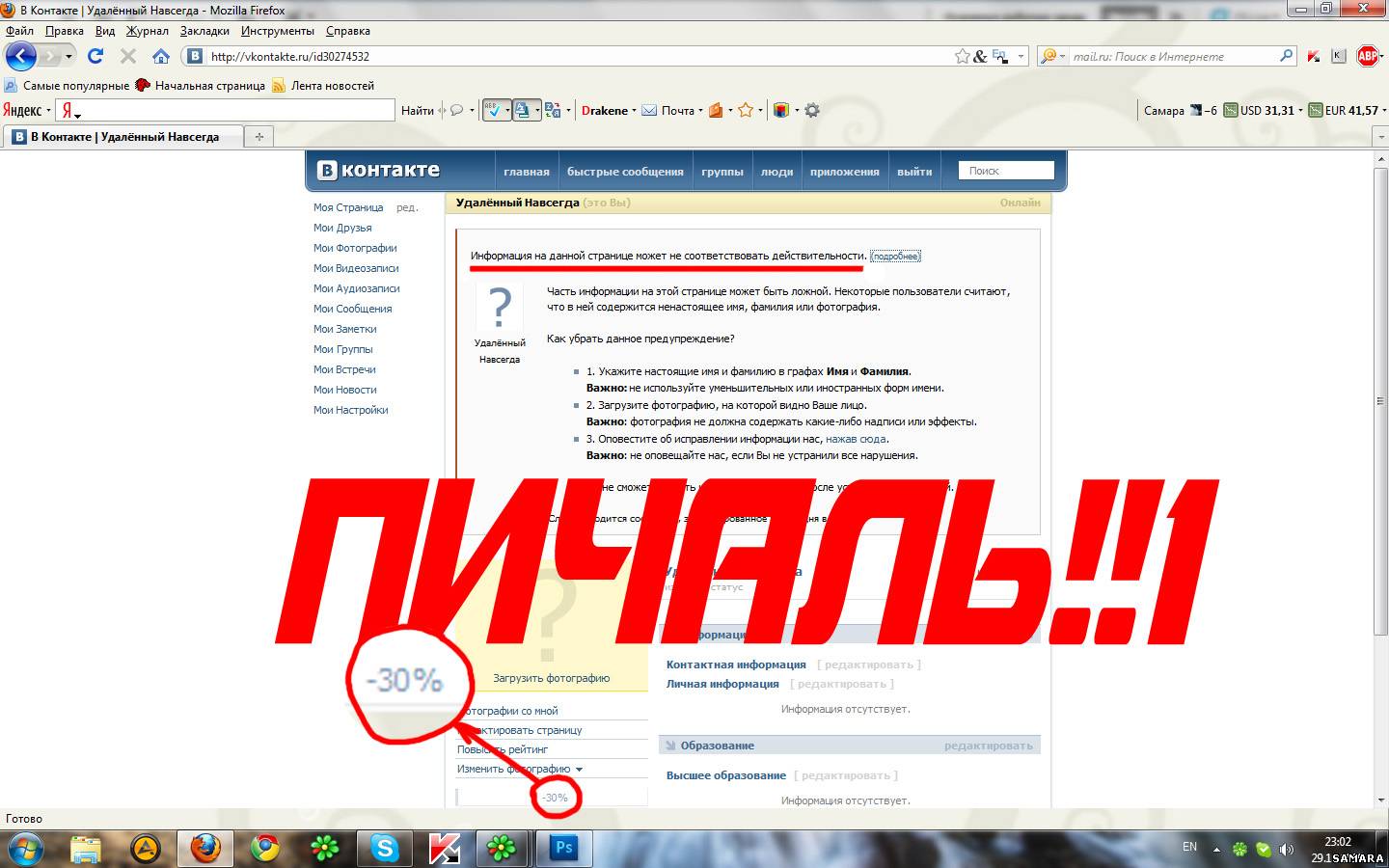1389x868 pixels.
Task: Open the Правка menu
Action: point(64,31)
